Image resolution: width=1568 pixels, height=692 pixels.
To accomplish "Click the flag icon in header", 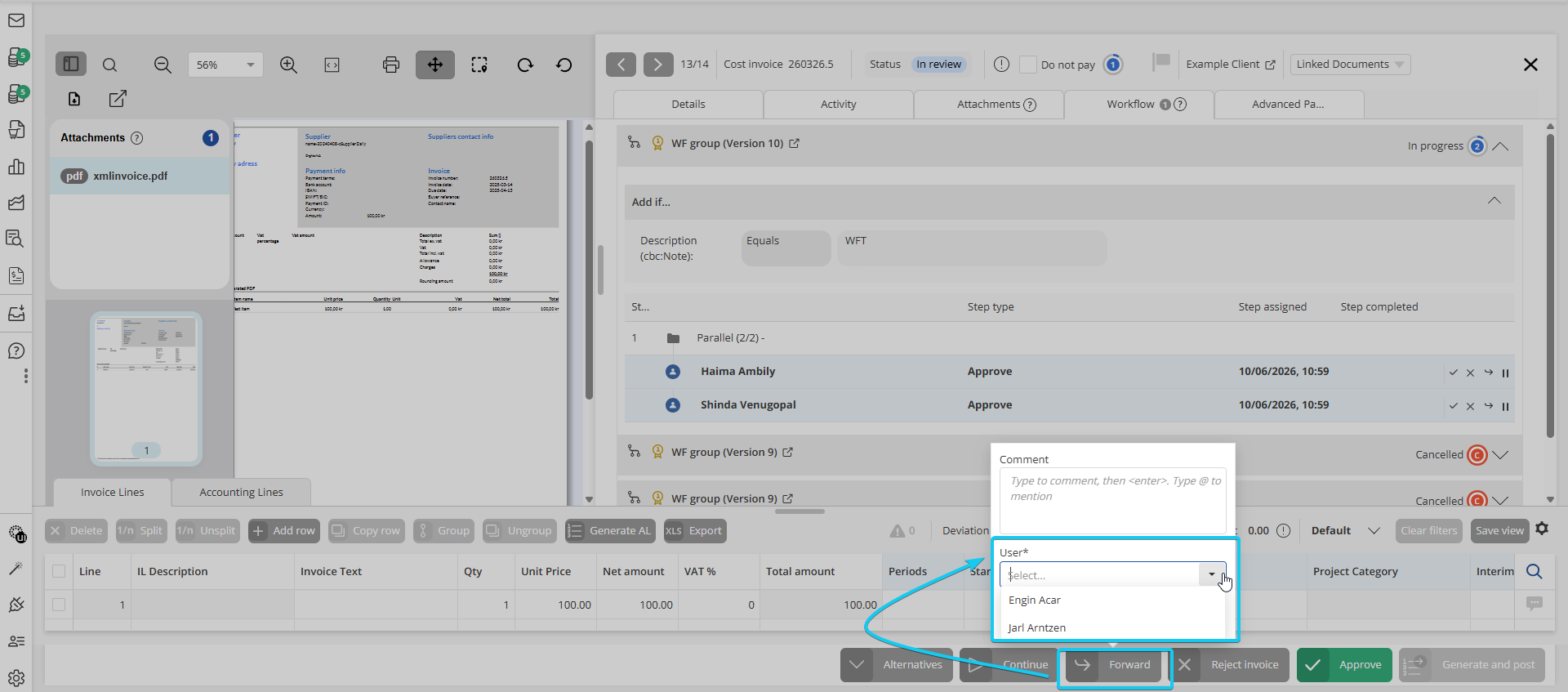I will [x=1161, y=62].
